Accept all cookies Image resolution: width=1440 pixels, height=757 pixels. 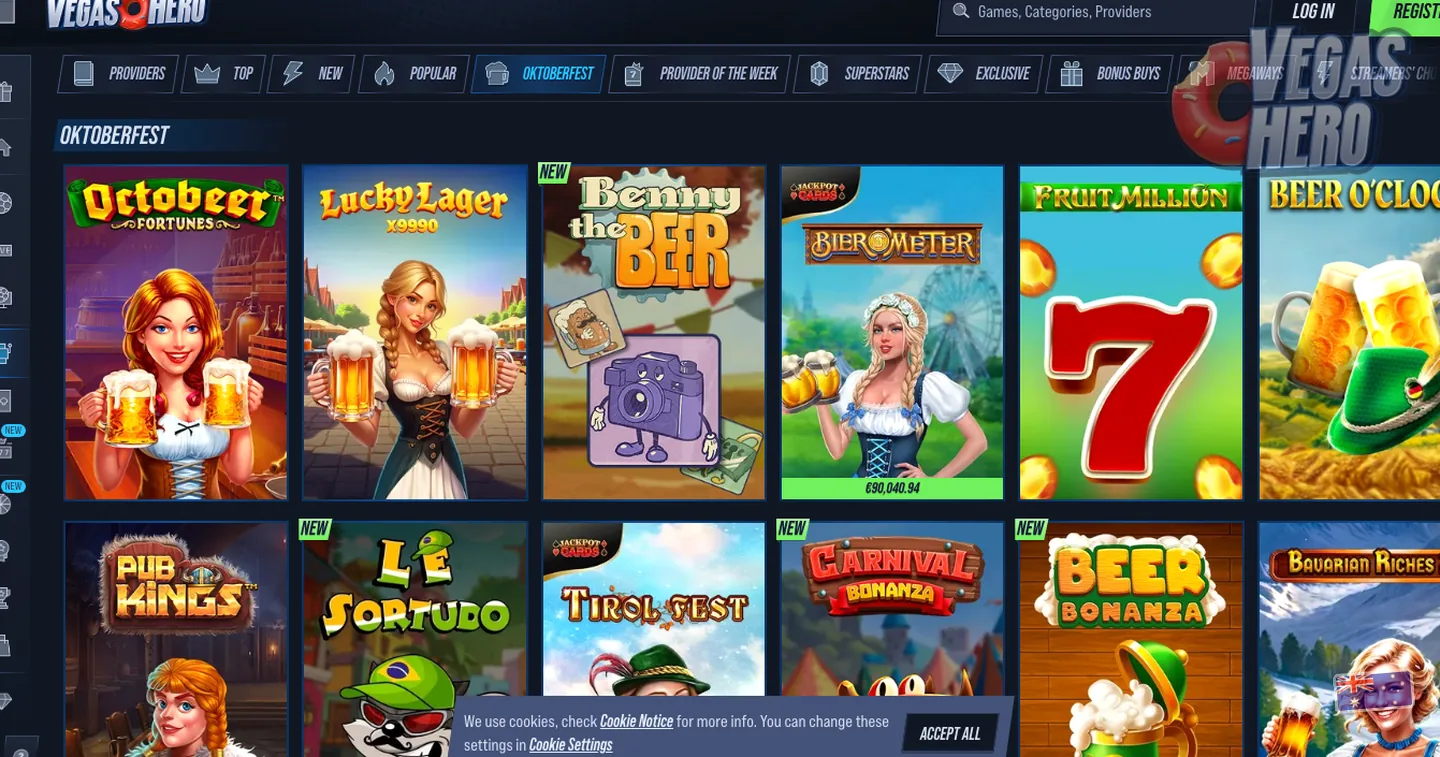click(949, 734)
